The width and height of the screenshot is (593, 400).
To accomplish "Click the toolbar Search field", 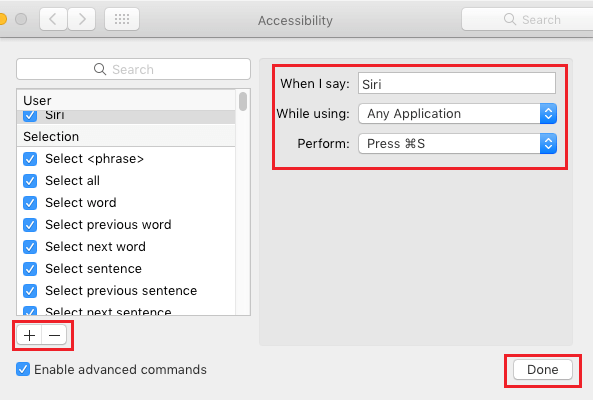I will (x=527, y=19).
